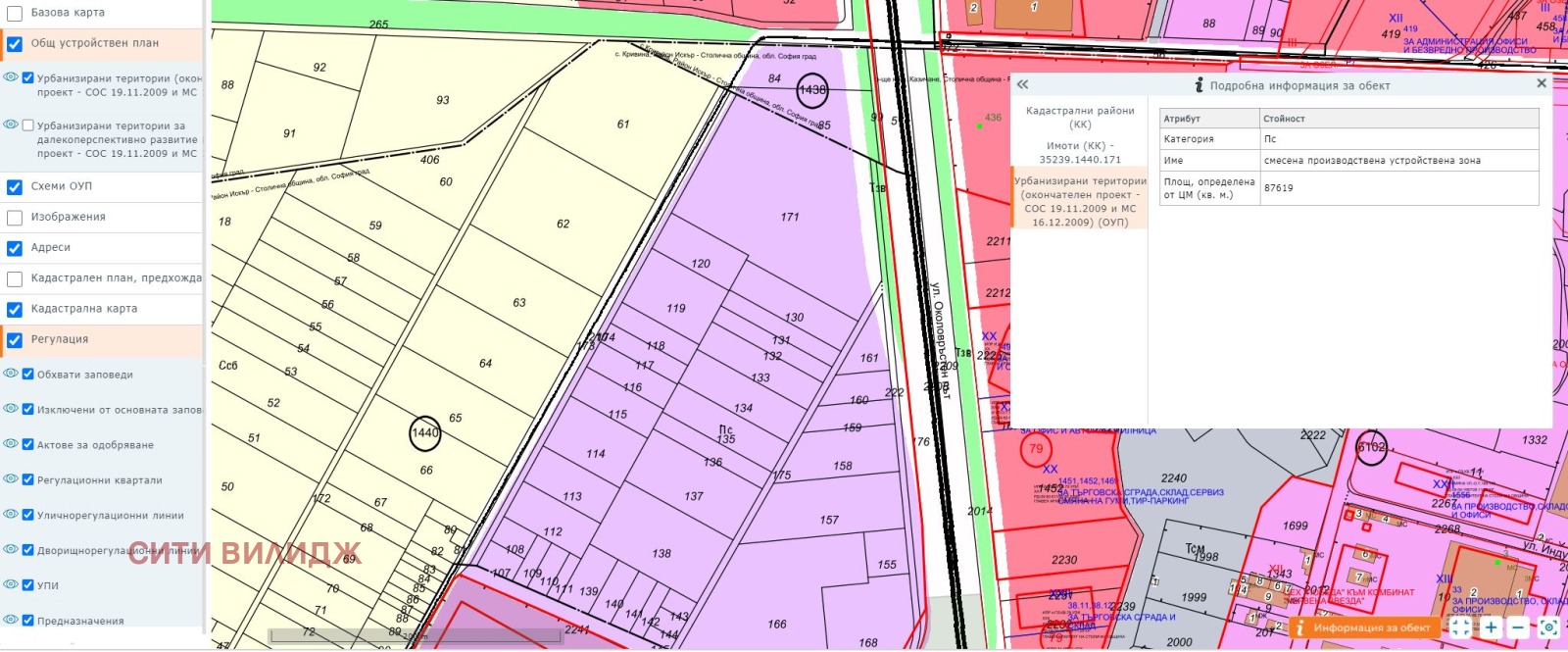This screenshot has width=1568, height=652.
Task: Enable the Базова карта checkbox
Action: pos(15,14)
